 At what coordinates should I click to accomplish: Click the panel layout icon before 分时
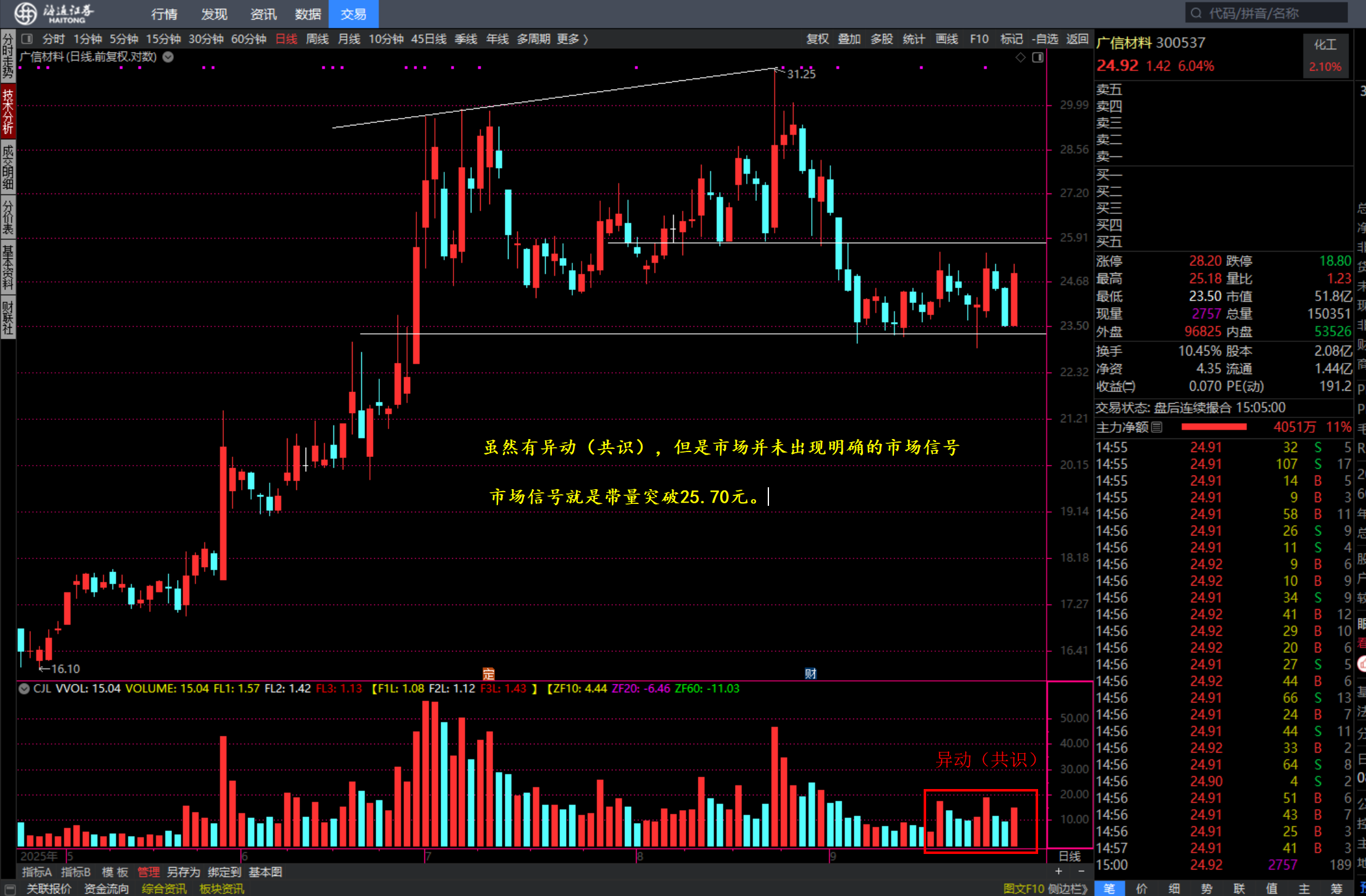pyautogui.click(x=27, y=39)
